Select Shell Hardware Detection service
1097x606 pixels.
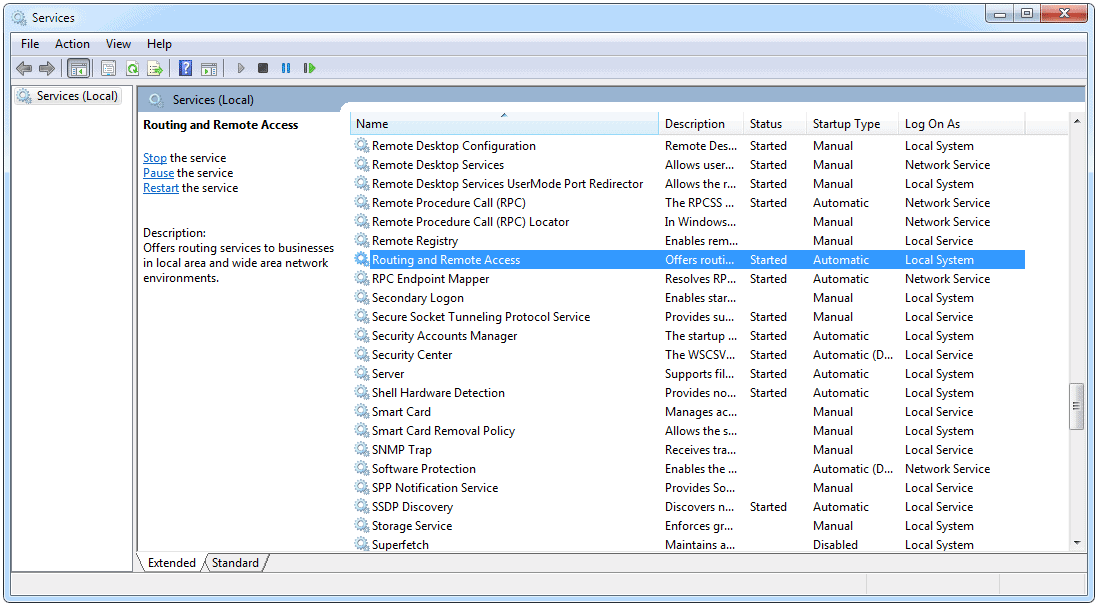[x=689, y=393]
